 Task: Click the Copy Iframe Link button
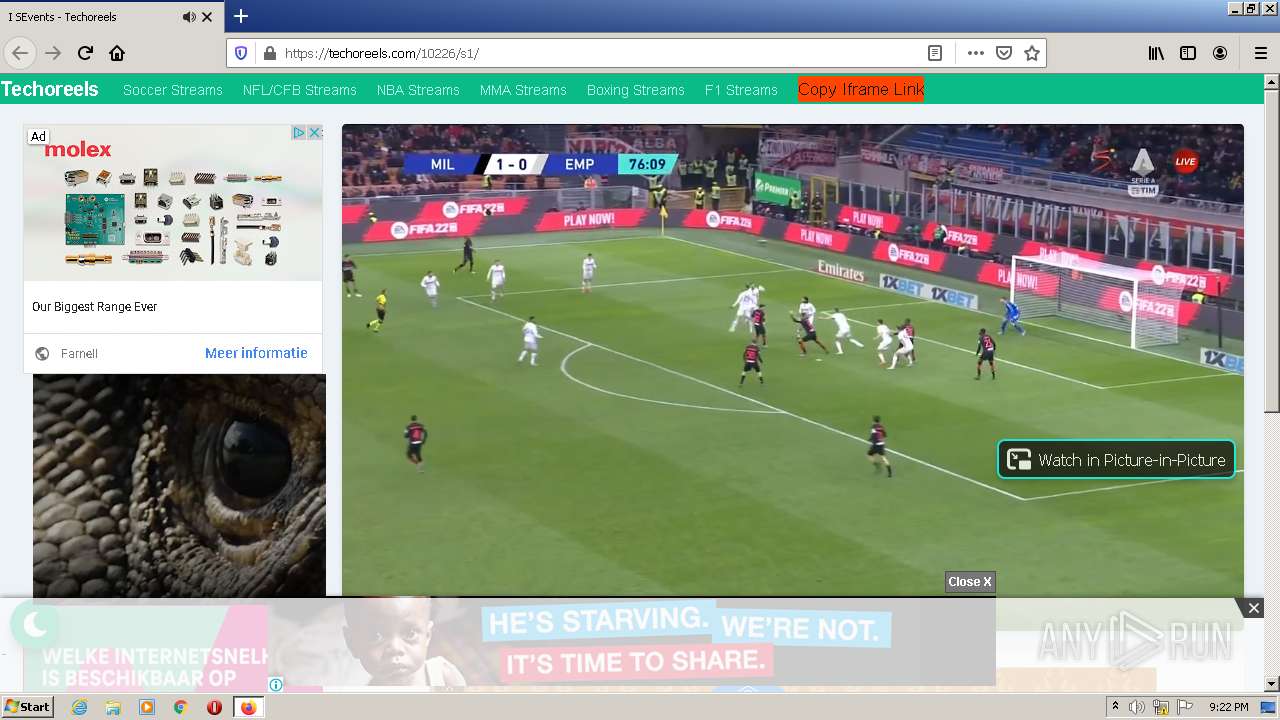[861, 89]
